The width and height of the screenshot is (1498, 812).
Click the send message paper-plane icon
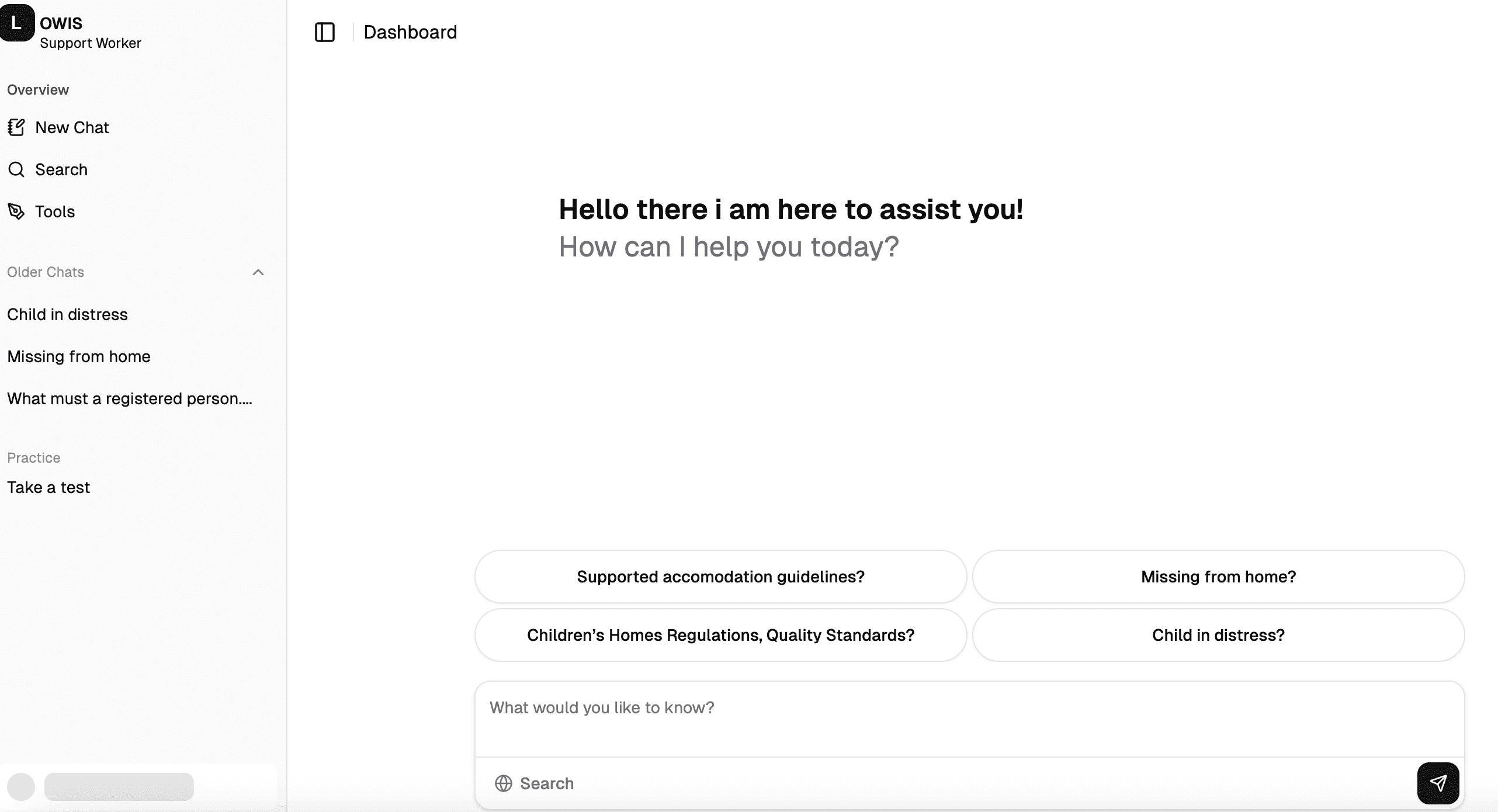(1438, 783)
